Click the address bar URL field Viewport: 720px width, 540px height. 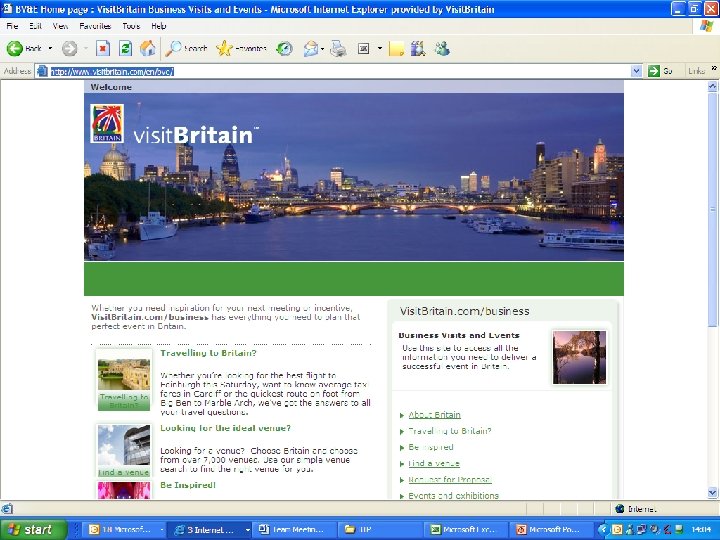click(x=339, y=71)
